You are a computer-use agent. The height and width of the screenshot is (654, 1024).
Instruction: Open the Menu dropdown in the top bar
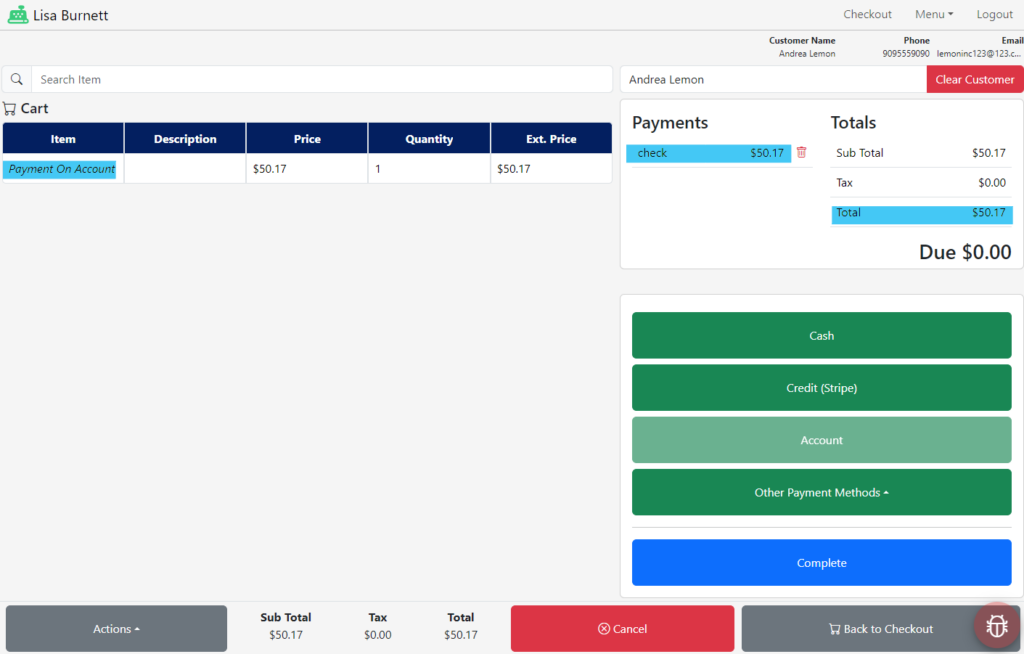pos(932,14)
